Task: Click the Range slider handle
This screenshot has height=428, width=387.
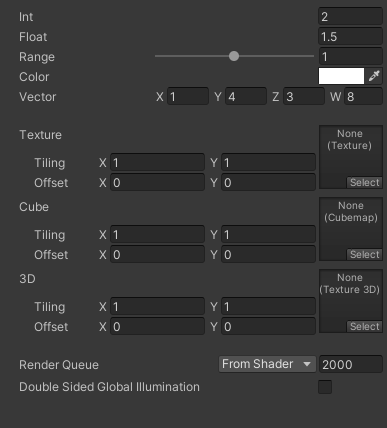Action: (234, 56)
